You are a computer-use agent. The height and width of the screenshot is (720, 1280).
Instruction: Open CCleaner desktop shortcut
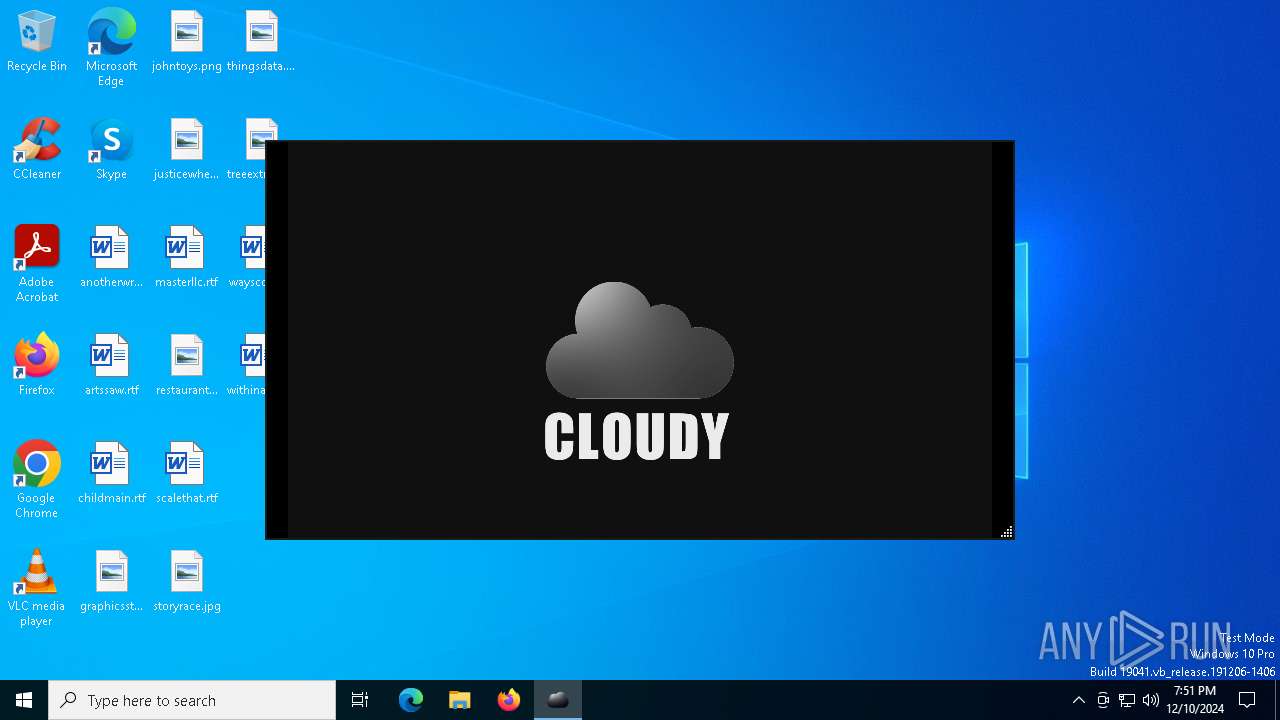37,150
